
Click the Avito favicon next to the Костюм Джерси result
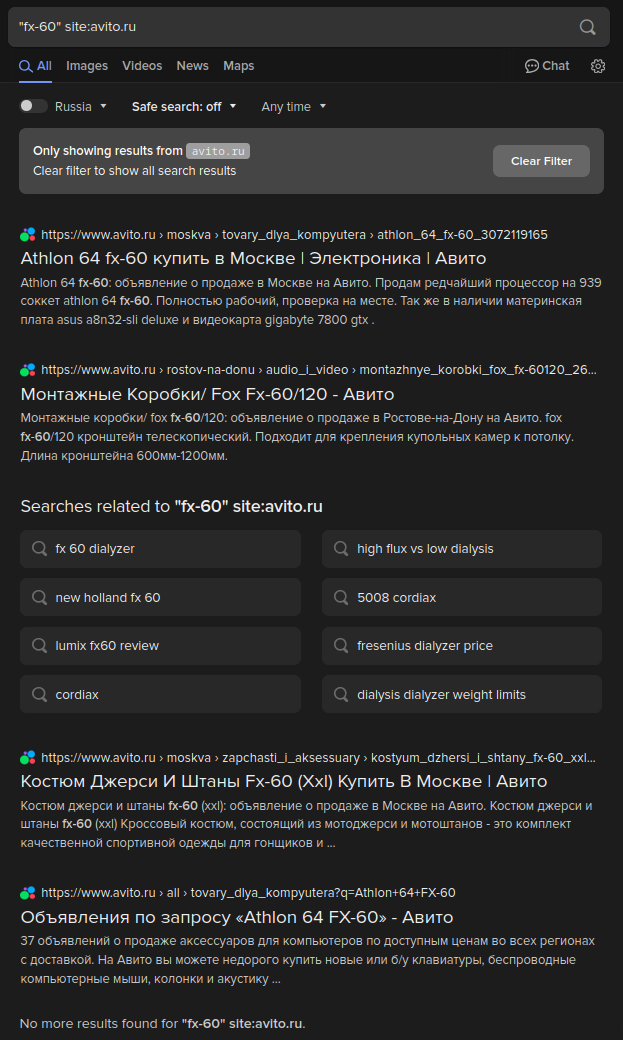tap(28, 758)
